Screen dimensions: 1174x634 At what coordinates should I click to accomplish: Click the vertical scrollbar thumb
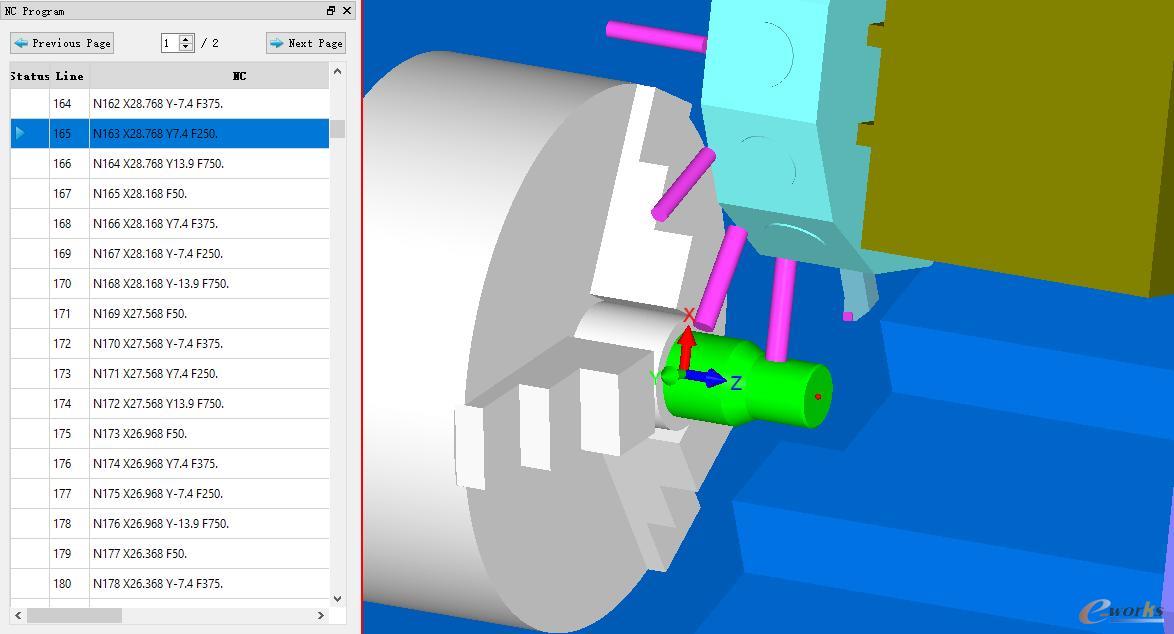[x=338, y=129]
